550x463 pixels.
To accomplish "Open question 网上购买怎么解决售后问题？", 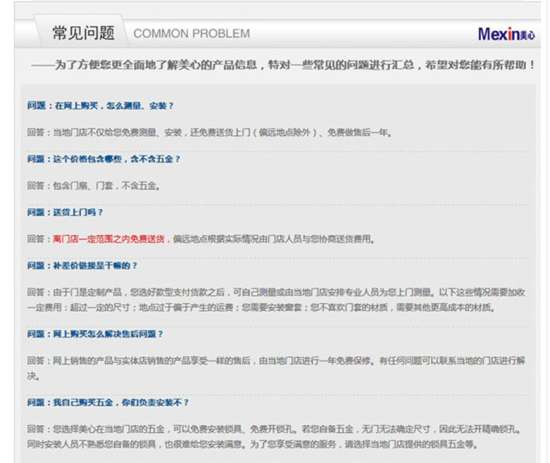I will tap(95, 334).
